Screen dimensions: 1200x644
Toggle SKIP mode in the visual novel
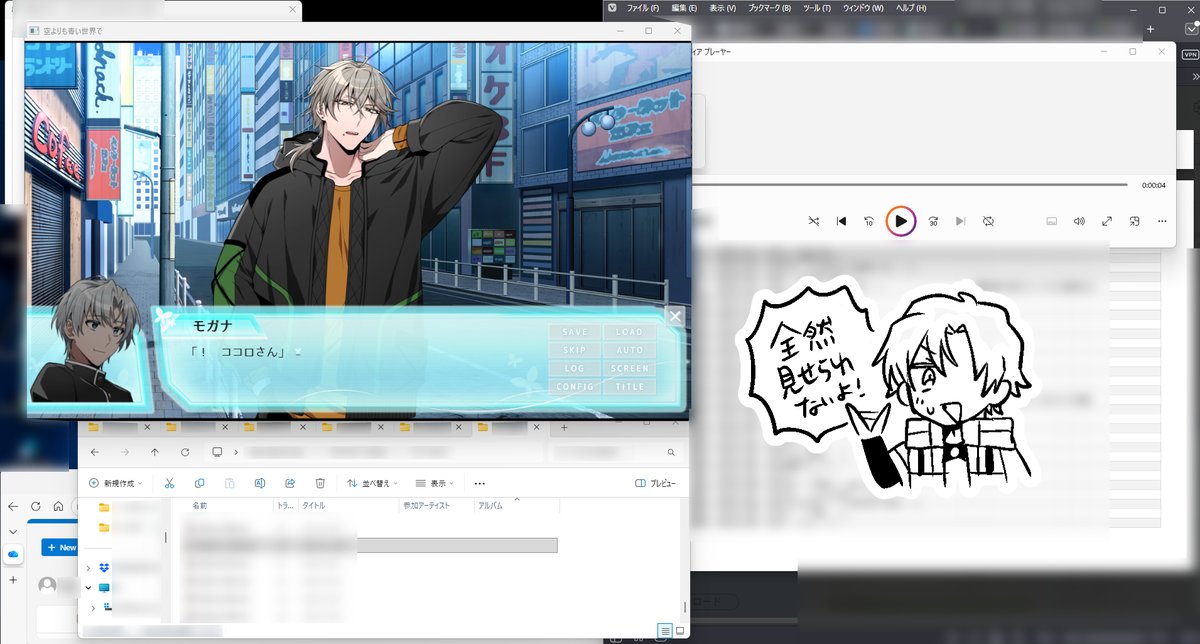[x=575, y=350]
